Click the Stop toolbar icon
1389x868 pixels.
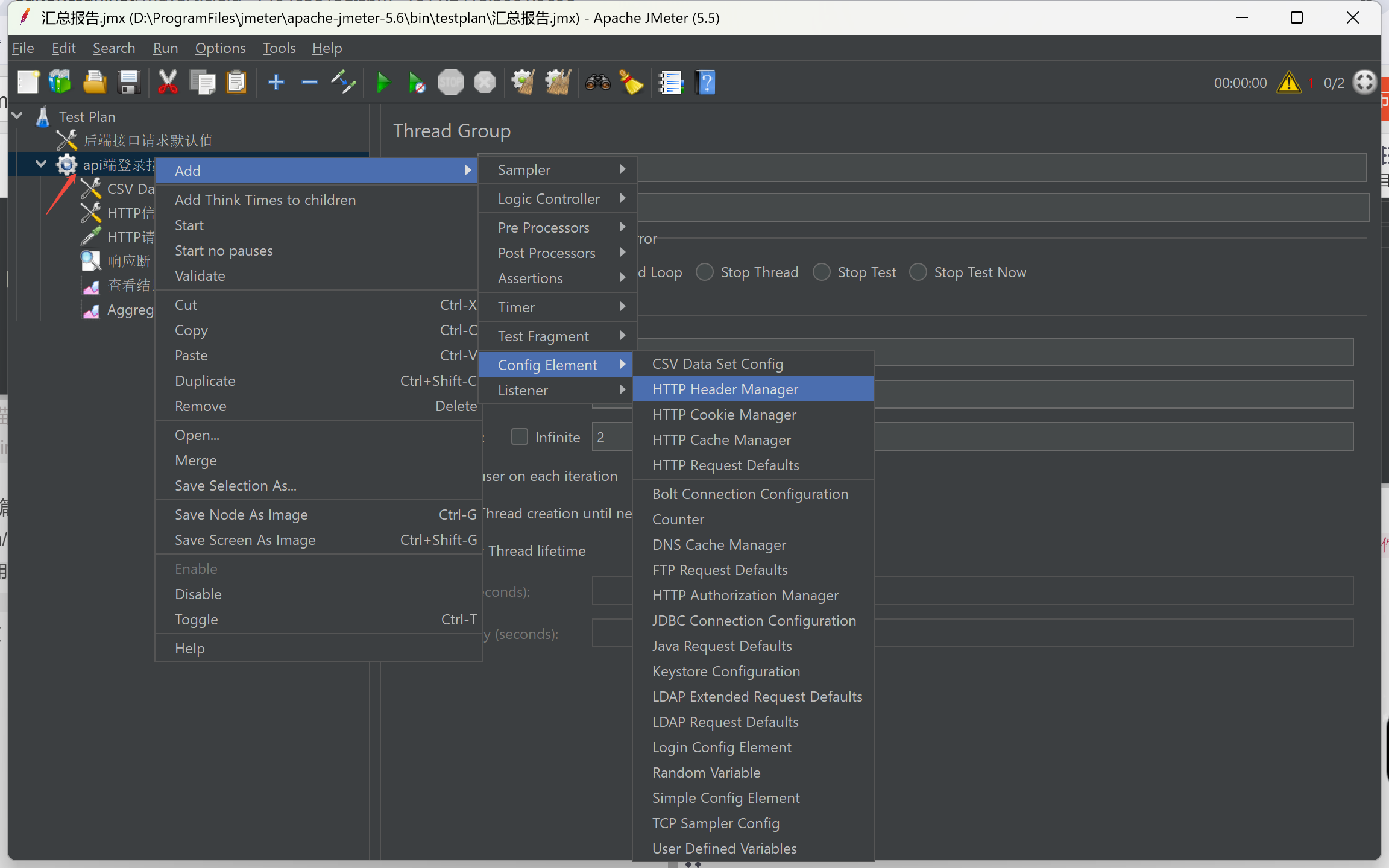click(450, 83)
